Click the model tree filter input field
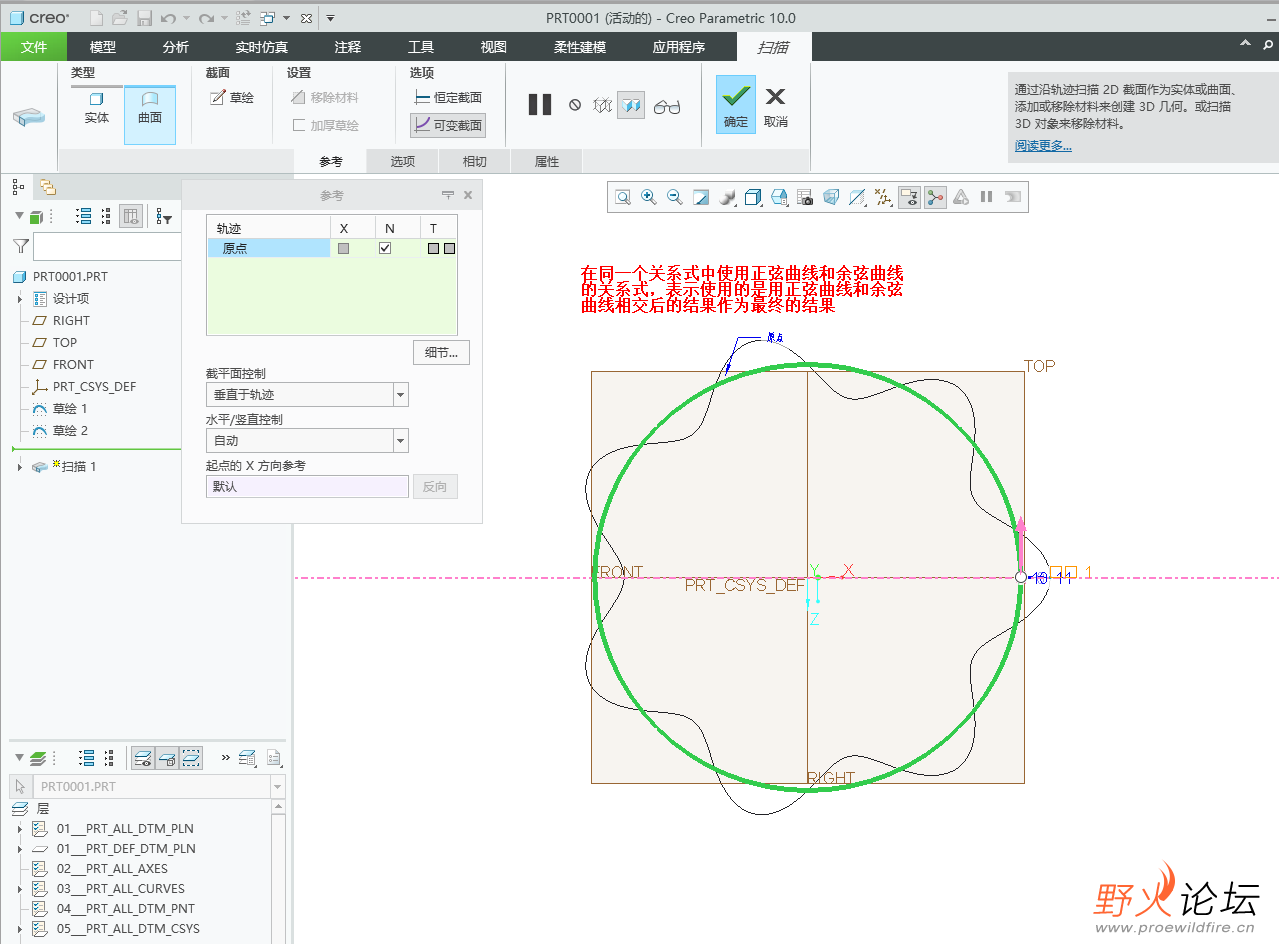This screenshot has height=944, width=1279. tap(108, 246)
